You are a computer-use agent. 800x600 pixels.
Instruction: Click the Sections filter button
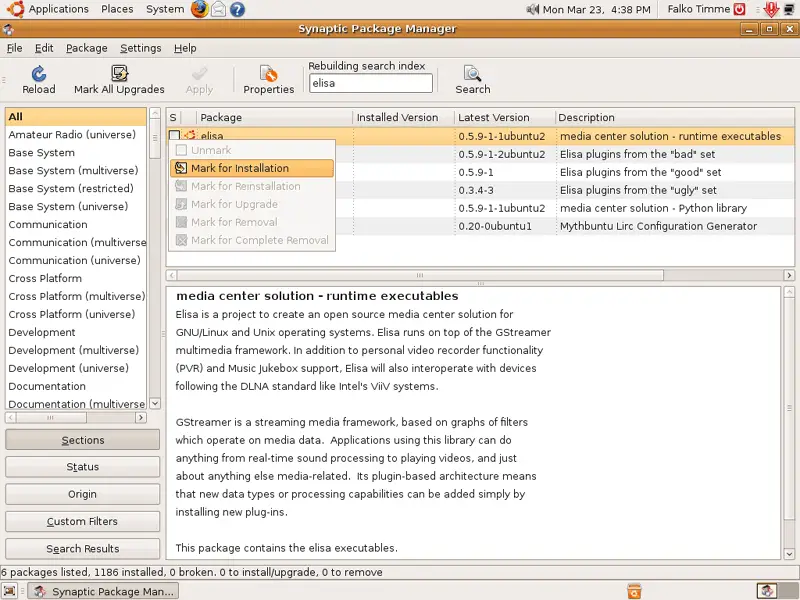click(83, 440)
